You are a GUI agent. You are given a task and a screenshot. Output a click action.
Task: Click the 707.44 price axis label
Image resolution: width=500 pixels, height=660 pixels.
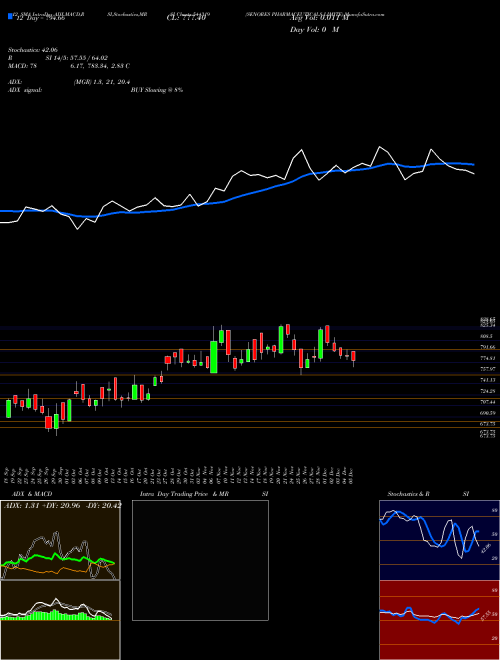487,402
